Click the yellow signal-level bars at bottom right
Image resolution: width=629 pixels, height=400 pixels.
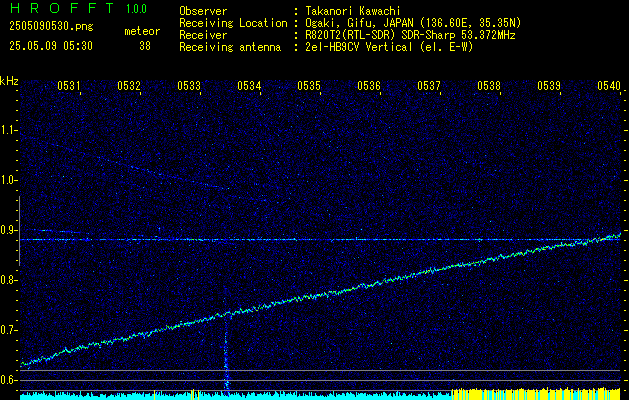[x=536, y=394]
